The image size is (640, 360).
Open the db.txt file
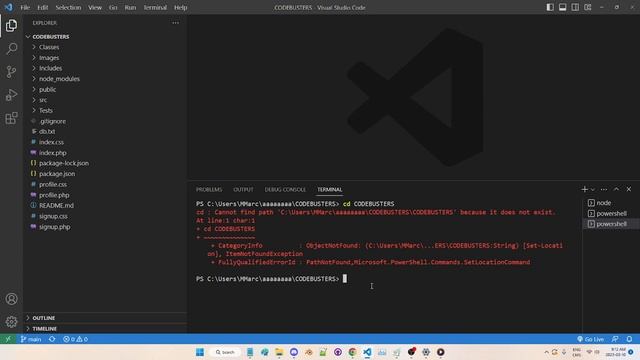tap(105, 131)
